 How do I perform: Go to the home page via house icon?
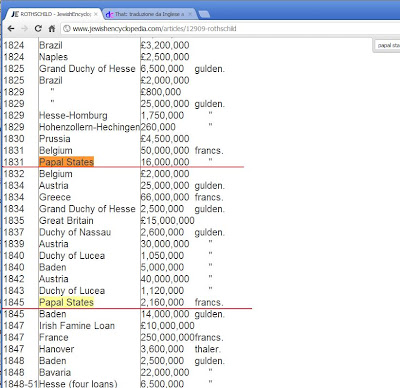point(52,29)
